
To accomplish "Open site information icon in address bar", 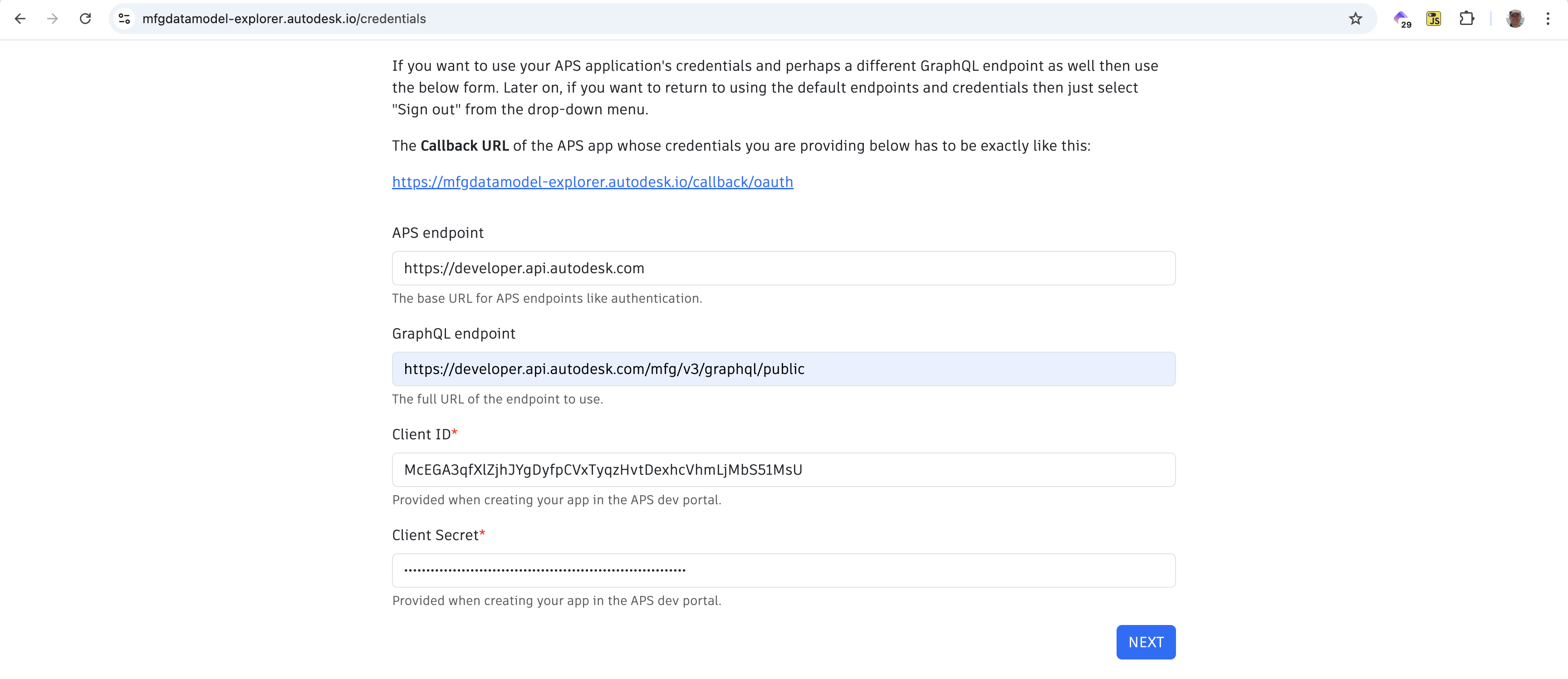I will click(x=124, y=19).
